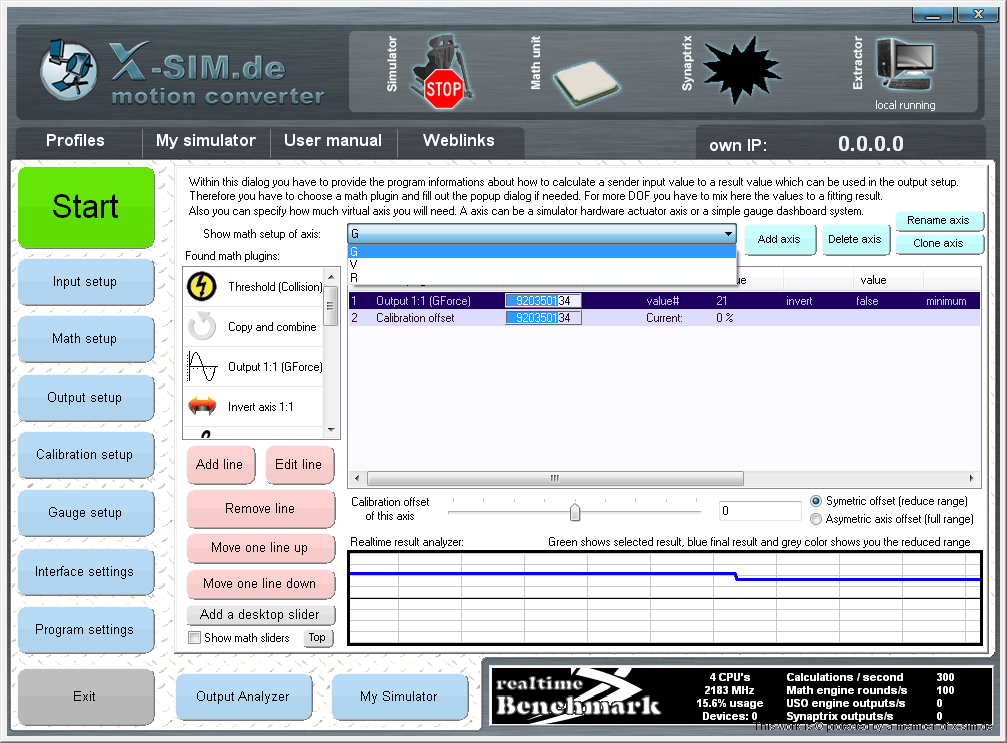Open the User manual menu
The height and width of the screenshot is (743, 1007).
[x=333, y=141]
